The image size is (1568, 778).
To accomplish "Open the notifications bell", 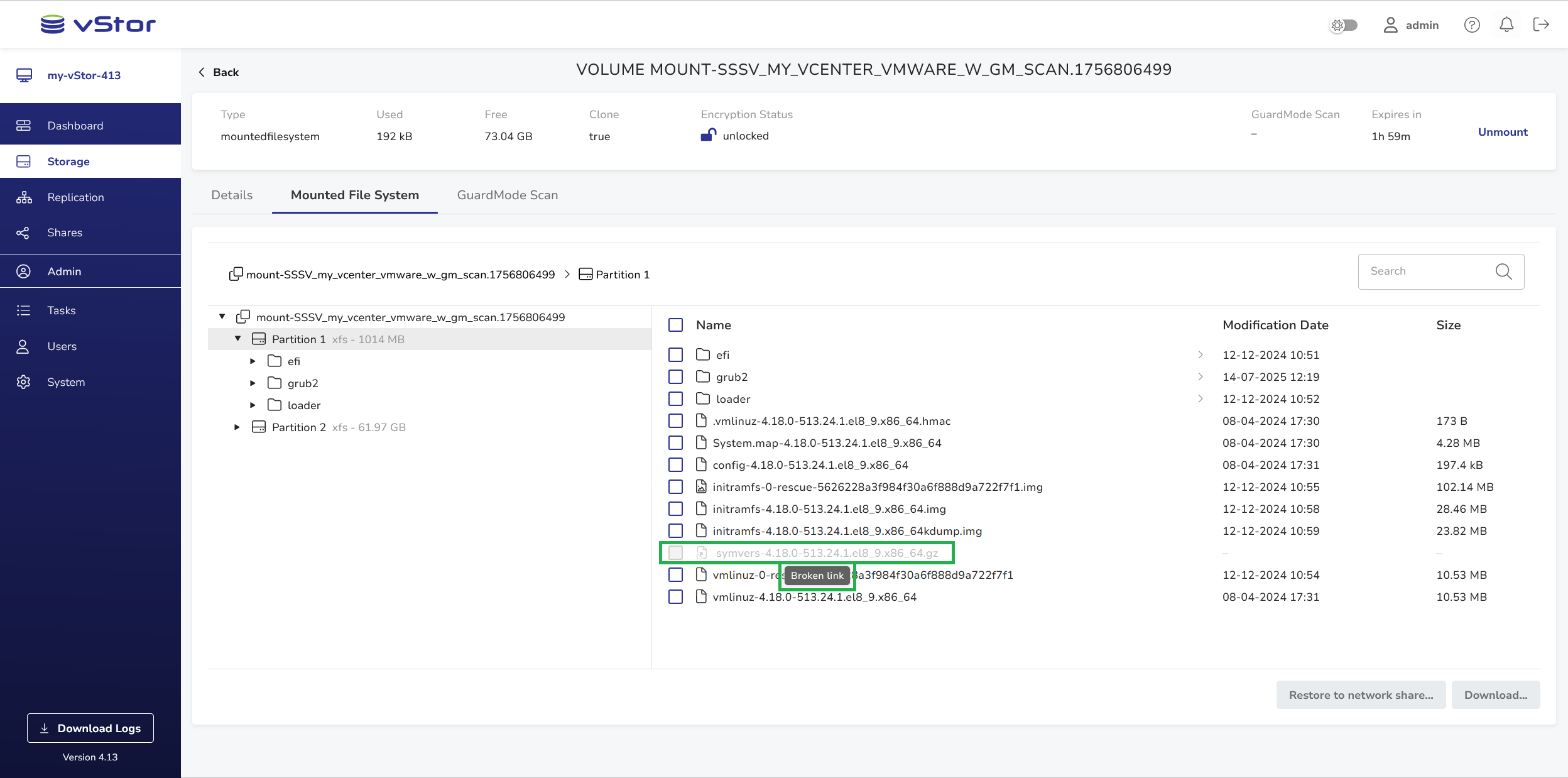I will coord(1506,25).
